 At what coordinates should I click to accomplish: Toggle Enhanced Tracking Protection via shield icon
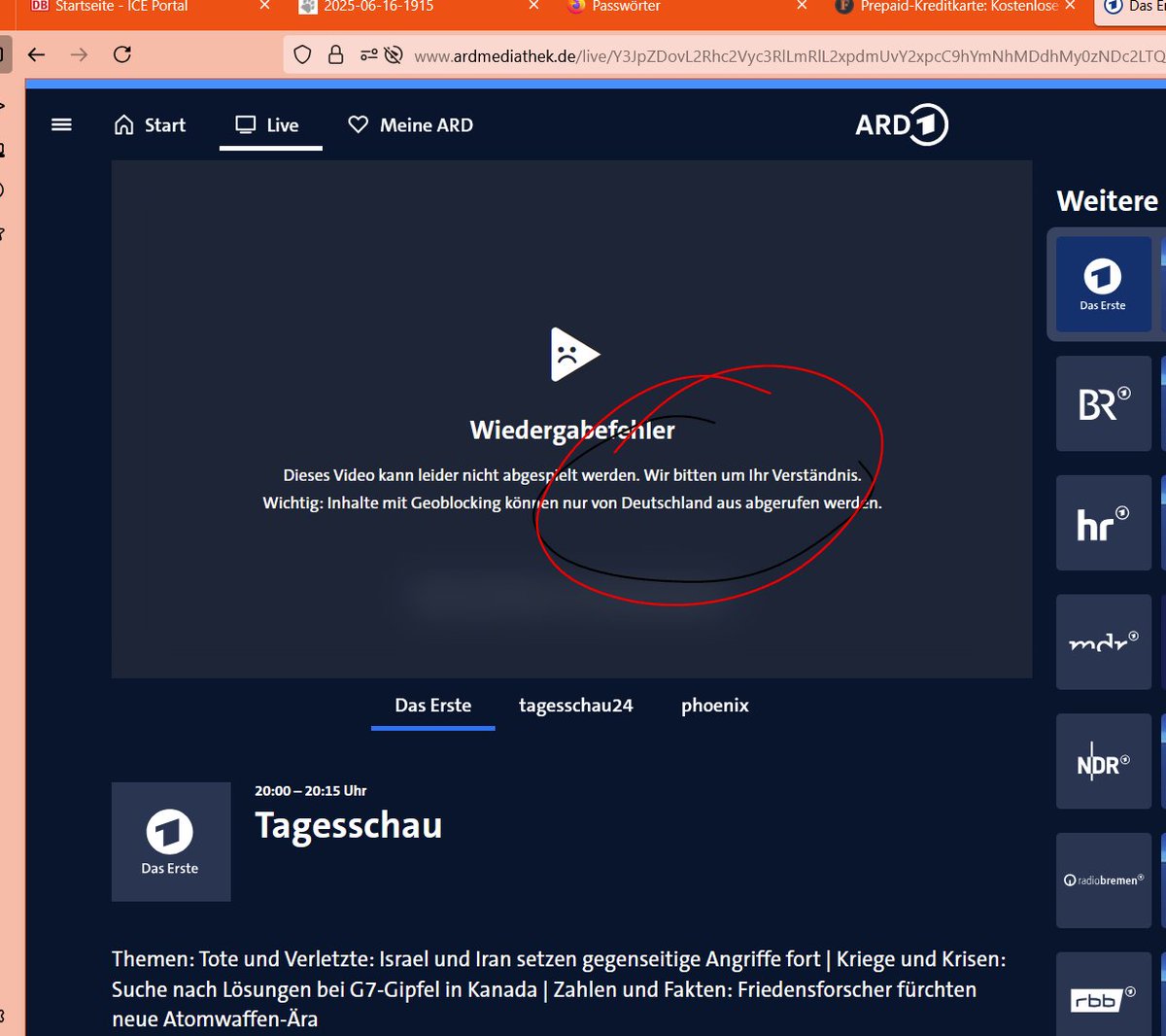(302, 54)
